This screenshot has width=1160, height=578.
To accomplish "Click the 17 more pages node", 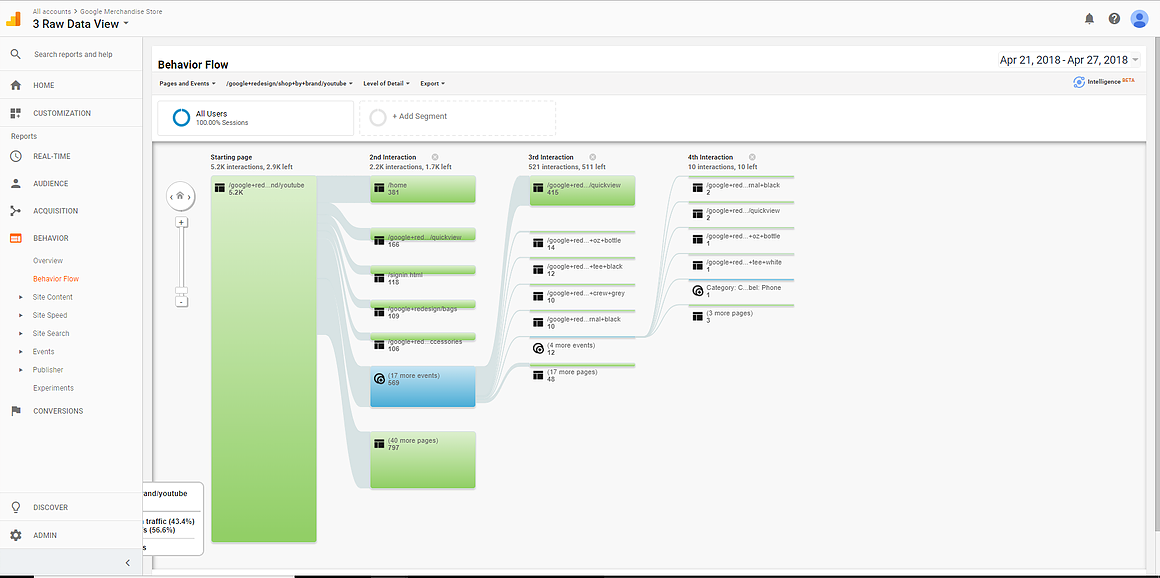I will [x=582, y=373].
